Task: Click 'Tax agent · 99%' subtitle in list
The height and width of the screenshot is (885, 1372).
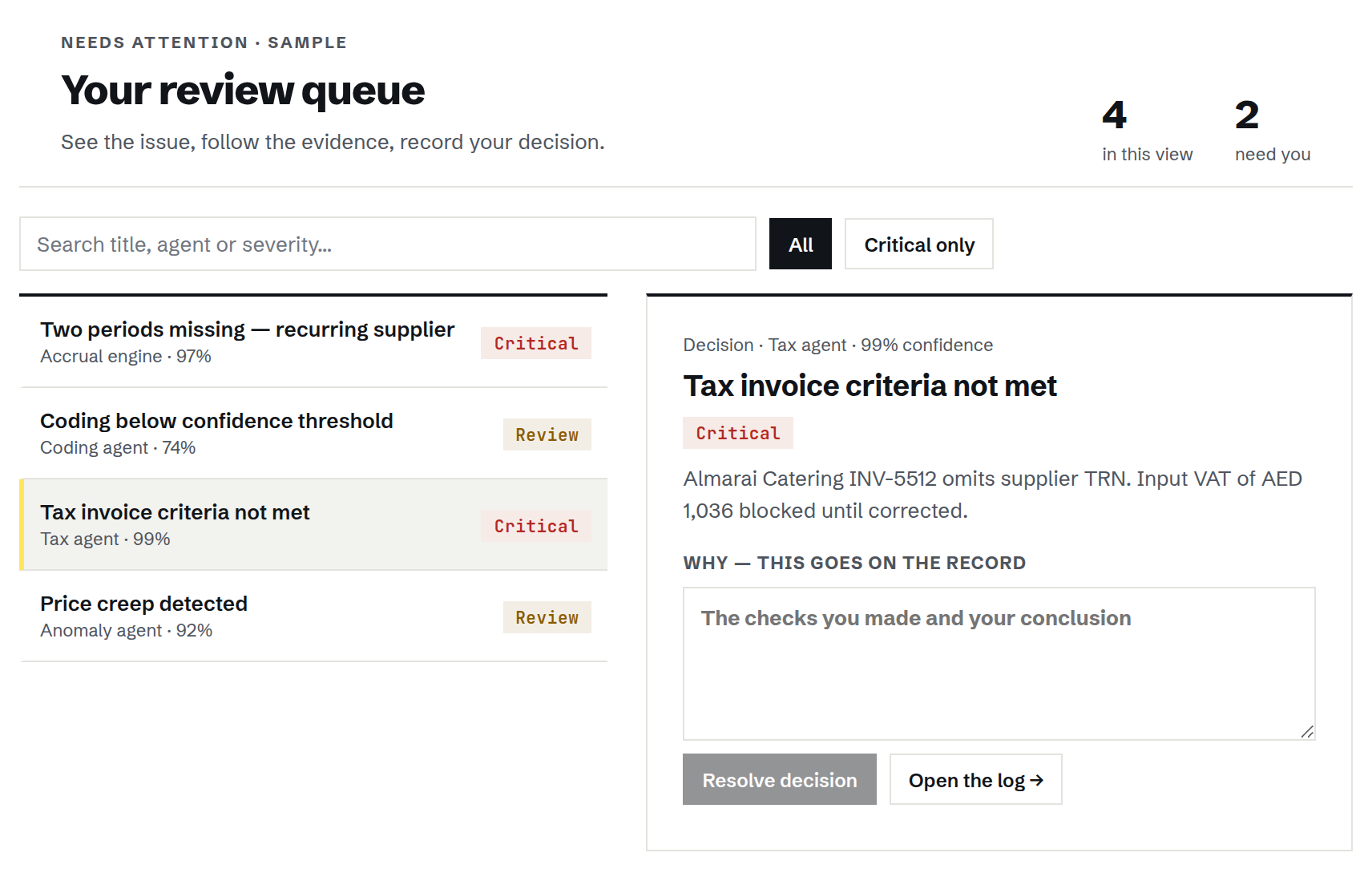Action: [105, 539]
